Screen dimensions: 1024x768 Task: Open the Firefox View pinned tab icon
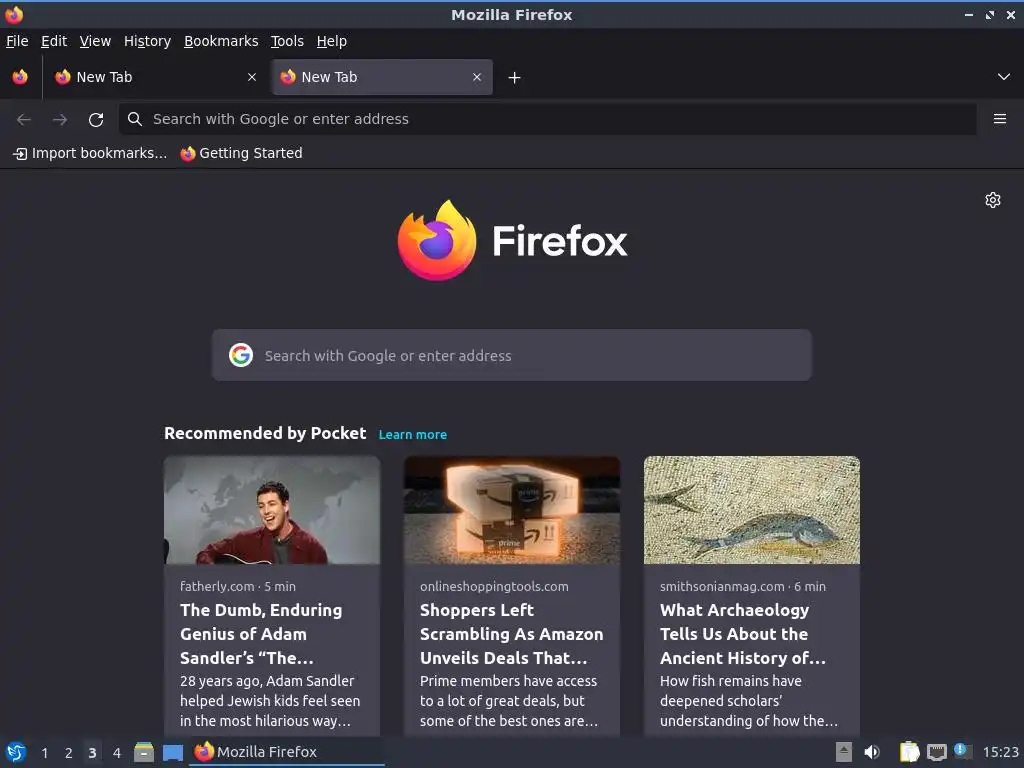click(x=20, y=77)
